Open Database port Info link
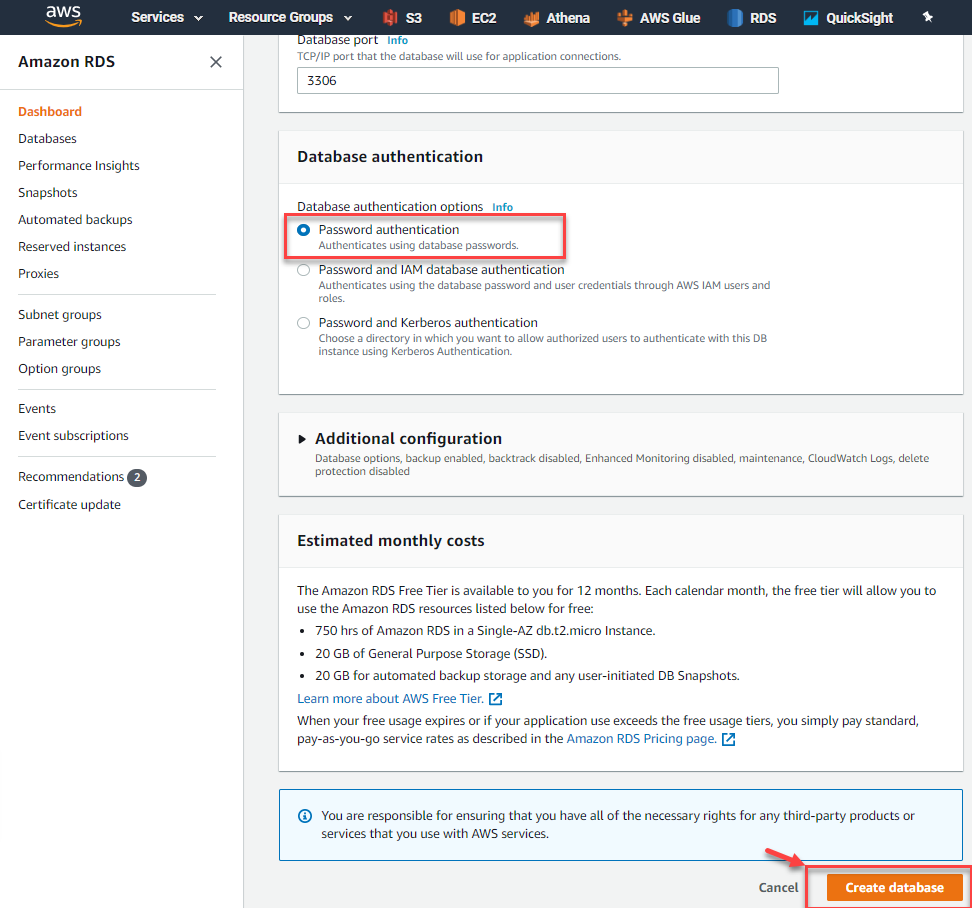972x908 pixels. click(x=397, y=40)
